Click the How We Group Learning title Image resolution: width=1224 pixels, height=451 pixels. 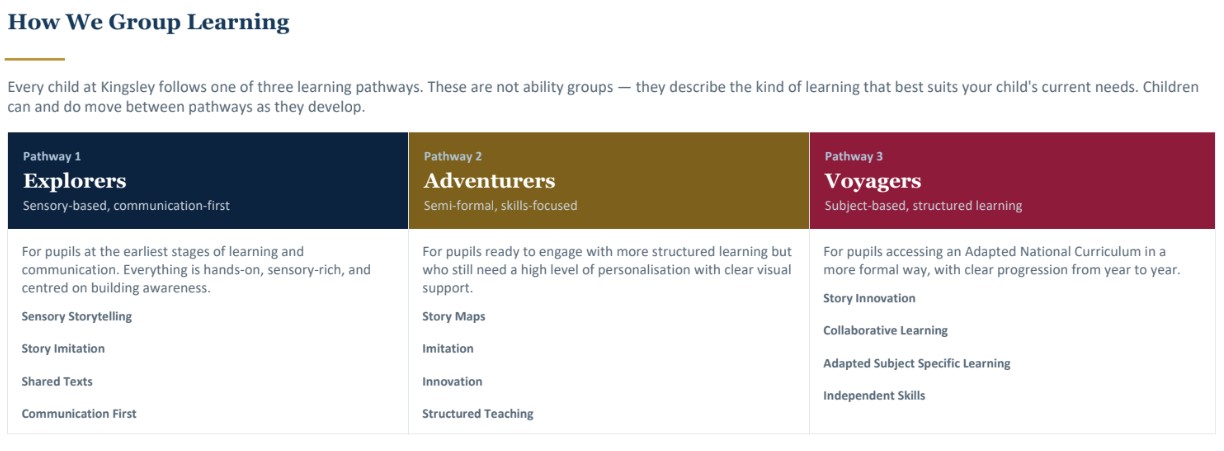coord(148,22)
